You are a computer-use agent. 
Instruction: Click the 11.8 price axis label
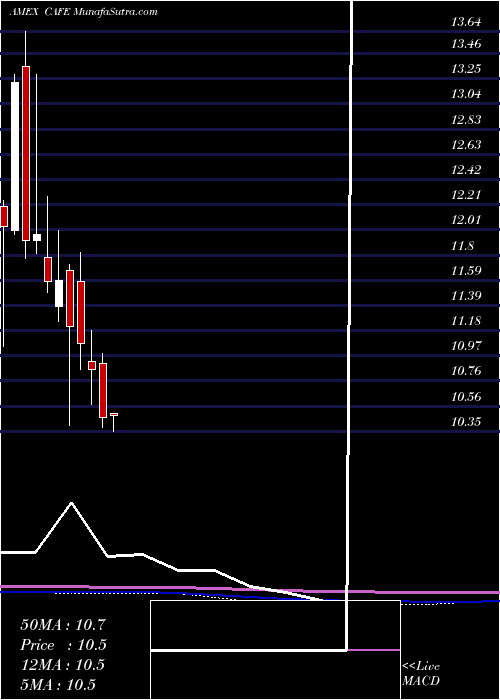[x=462, y=245]
